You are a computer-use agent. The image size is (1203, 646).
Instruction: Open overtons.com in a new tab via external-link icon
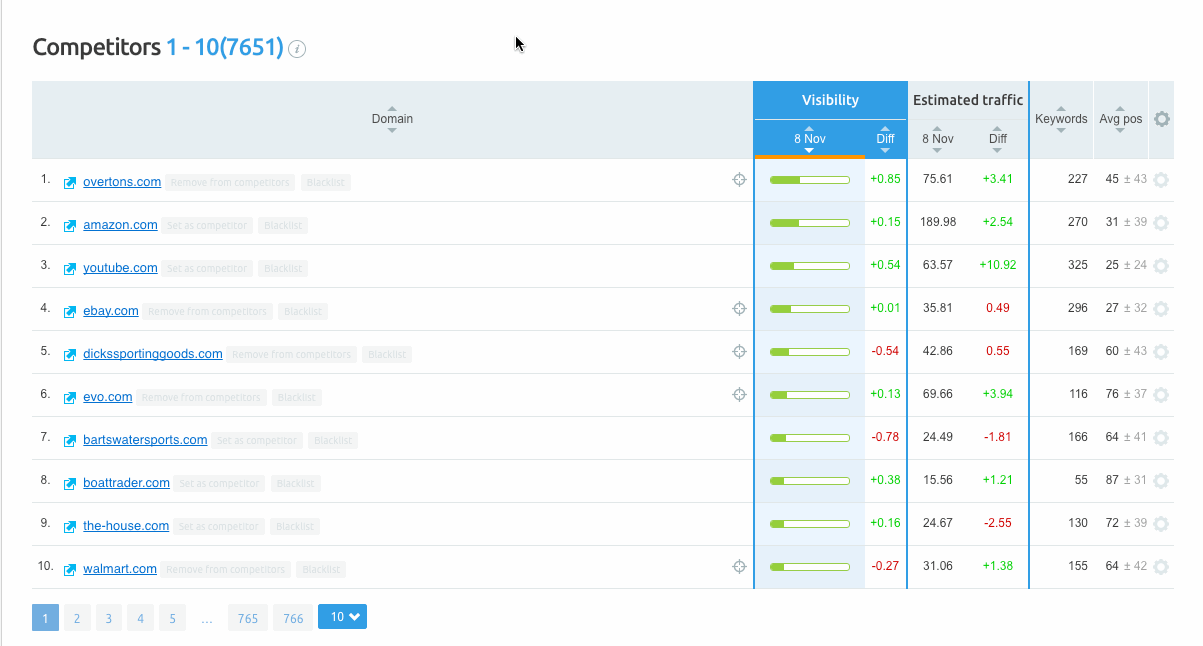click(x=69, y=181)
